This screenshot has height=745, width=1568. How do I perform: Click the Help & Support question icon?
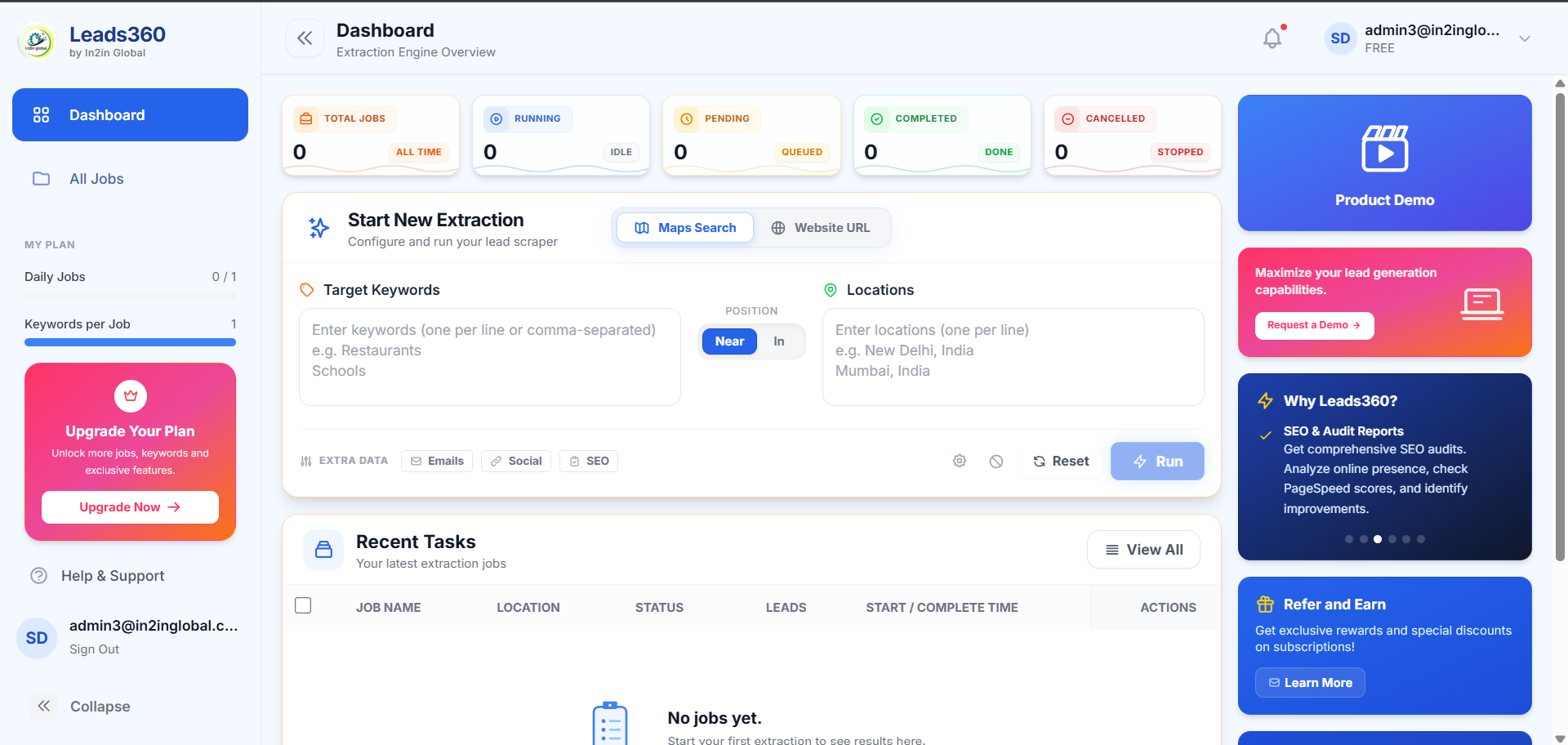(38, 576)
